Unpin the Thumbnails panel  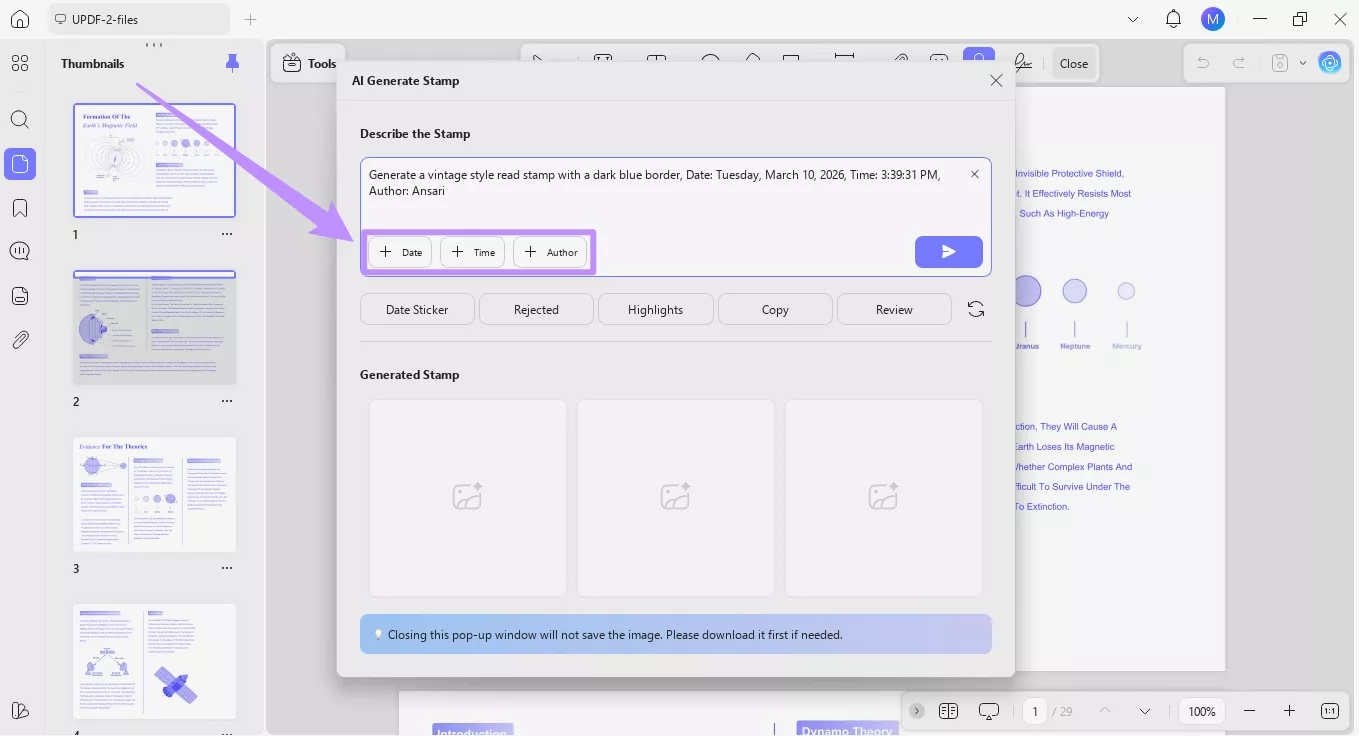tap(231, 62)
